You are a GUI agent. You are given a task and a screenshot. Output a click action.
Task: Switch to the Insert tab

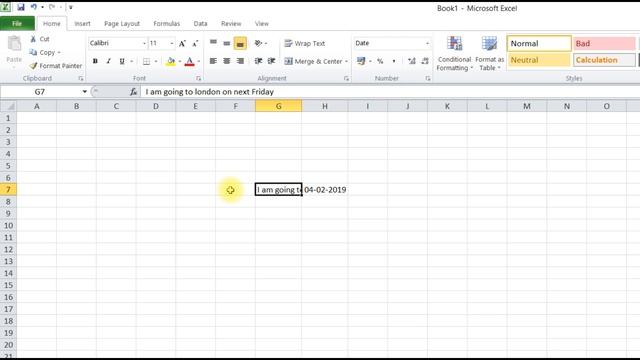82,24
